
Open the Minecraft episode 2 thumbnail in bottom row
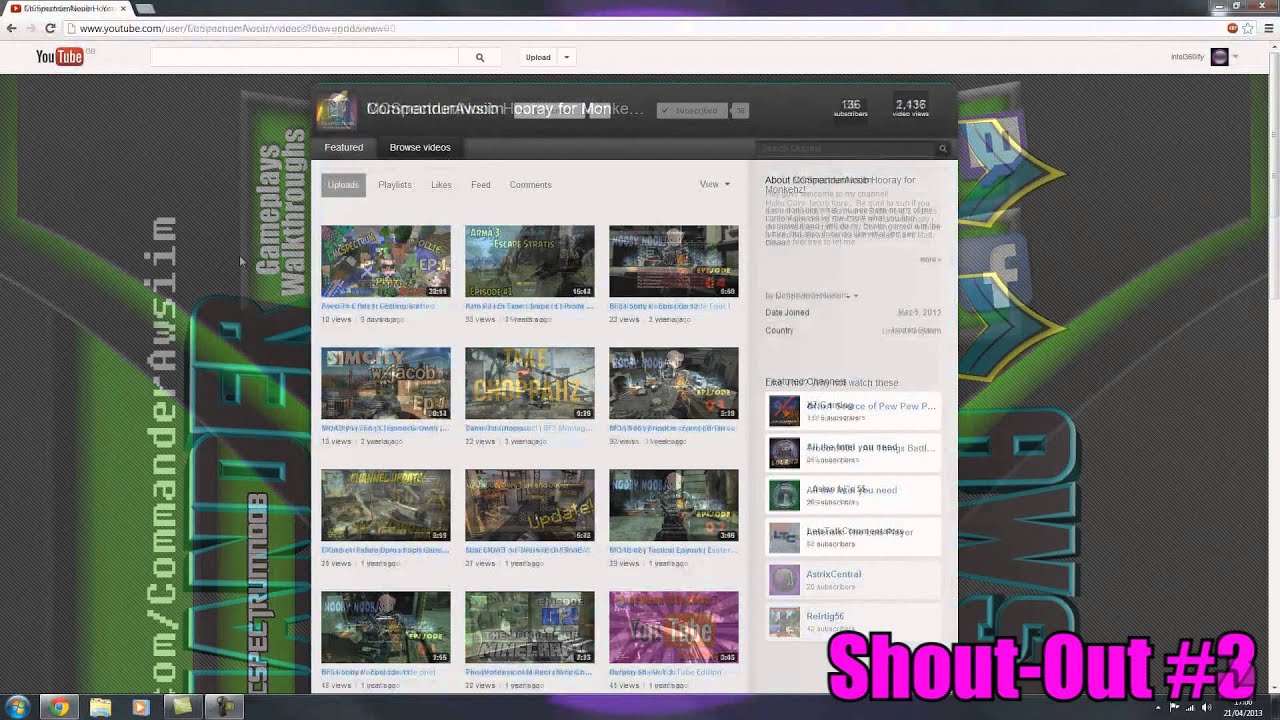coord(530,627)
